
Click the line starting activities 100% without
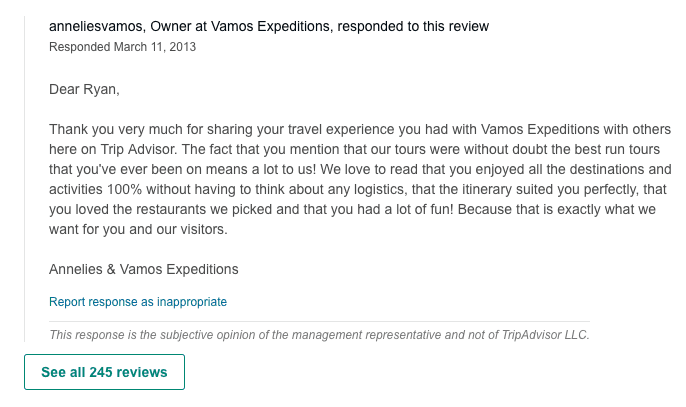pos(358,189)
